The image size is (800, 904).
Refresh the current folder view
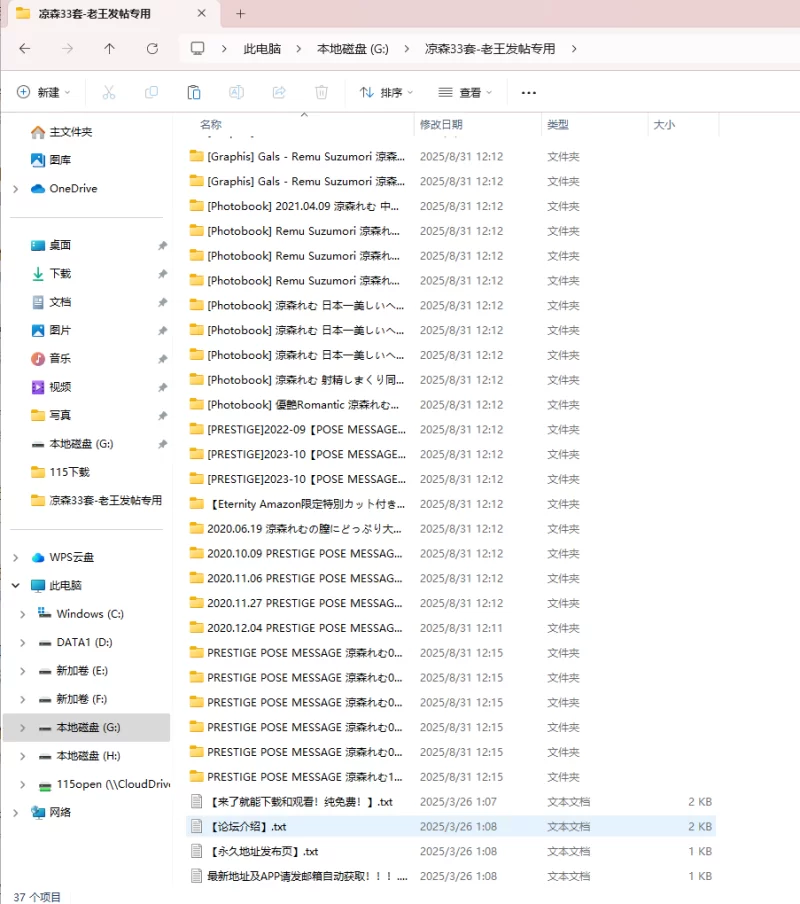point(152,49)
